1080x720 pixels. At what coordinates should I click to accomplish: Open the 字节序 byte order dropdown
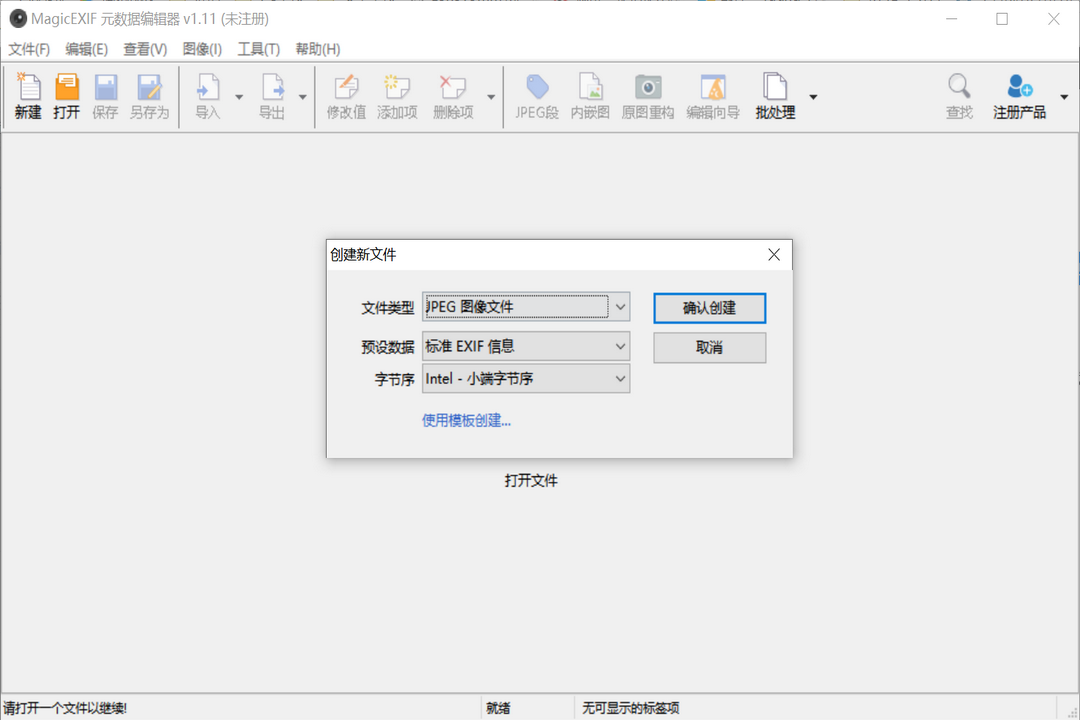621,379
